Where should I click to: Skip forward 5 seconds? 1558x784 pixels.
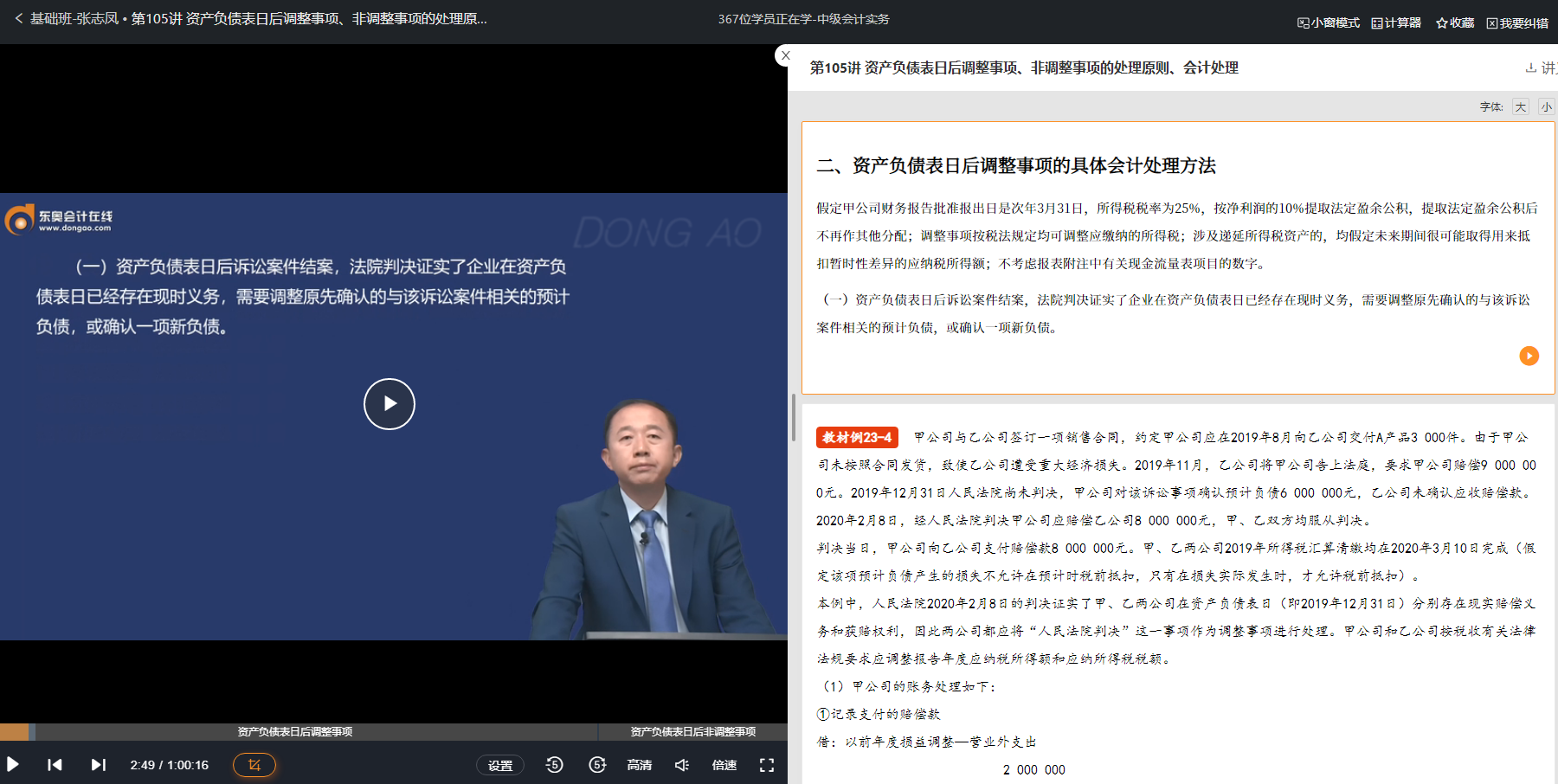597,765
